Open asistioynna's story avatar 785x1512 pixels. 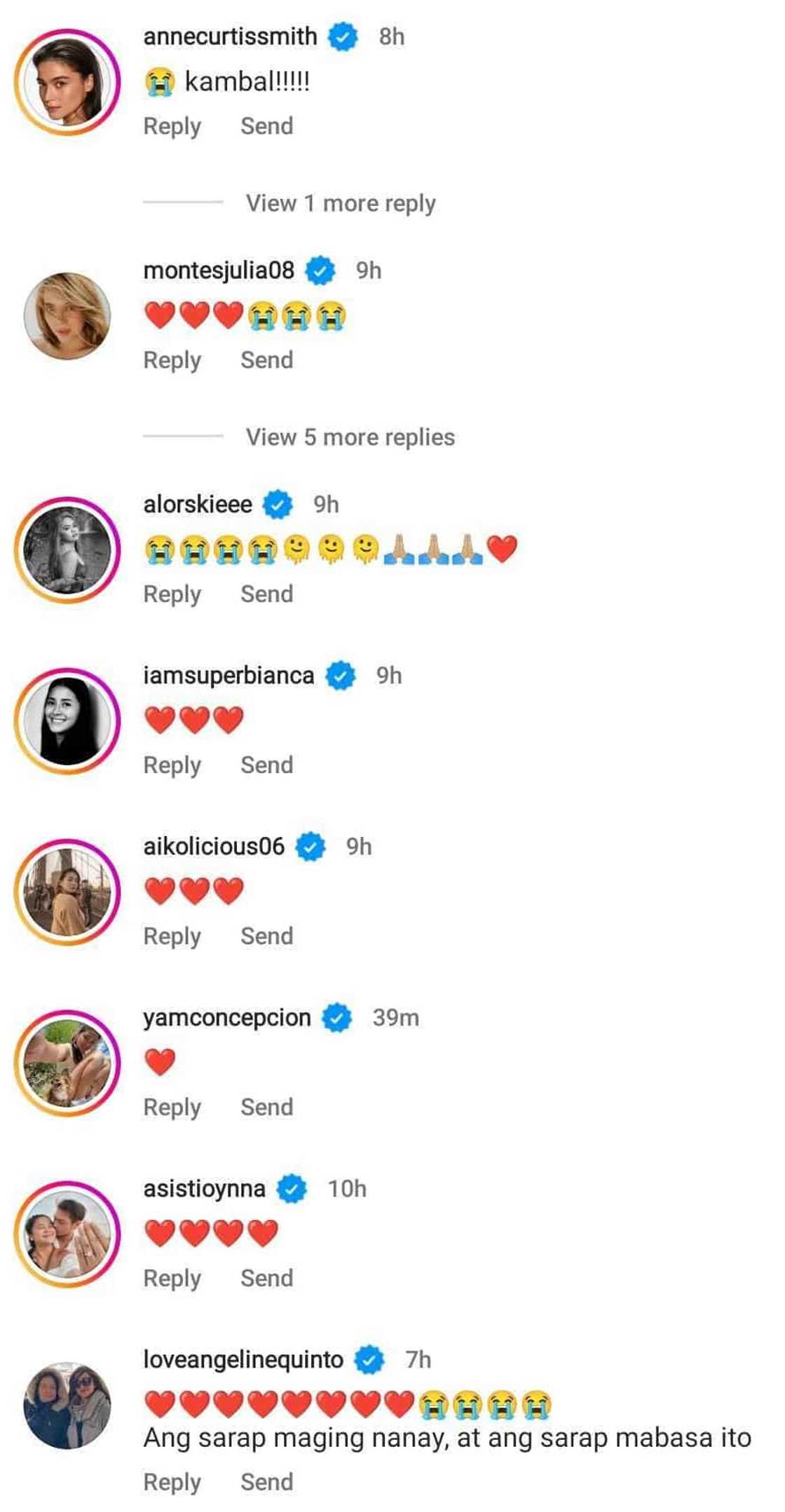coord(67,1234)
